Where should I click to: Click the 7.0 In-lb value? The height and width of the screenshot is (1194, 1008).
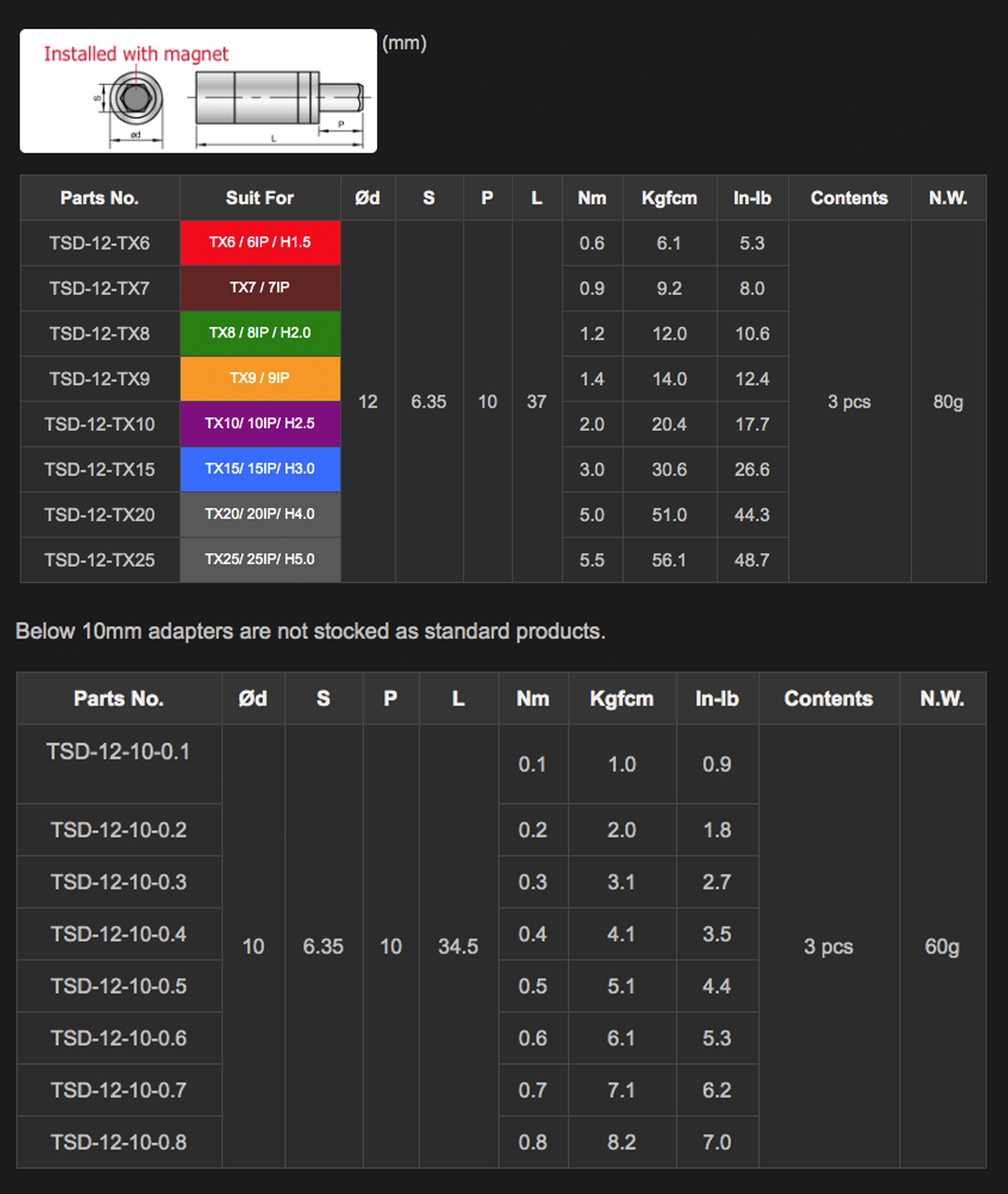point(717,1142)
